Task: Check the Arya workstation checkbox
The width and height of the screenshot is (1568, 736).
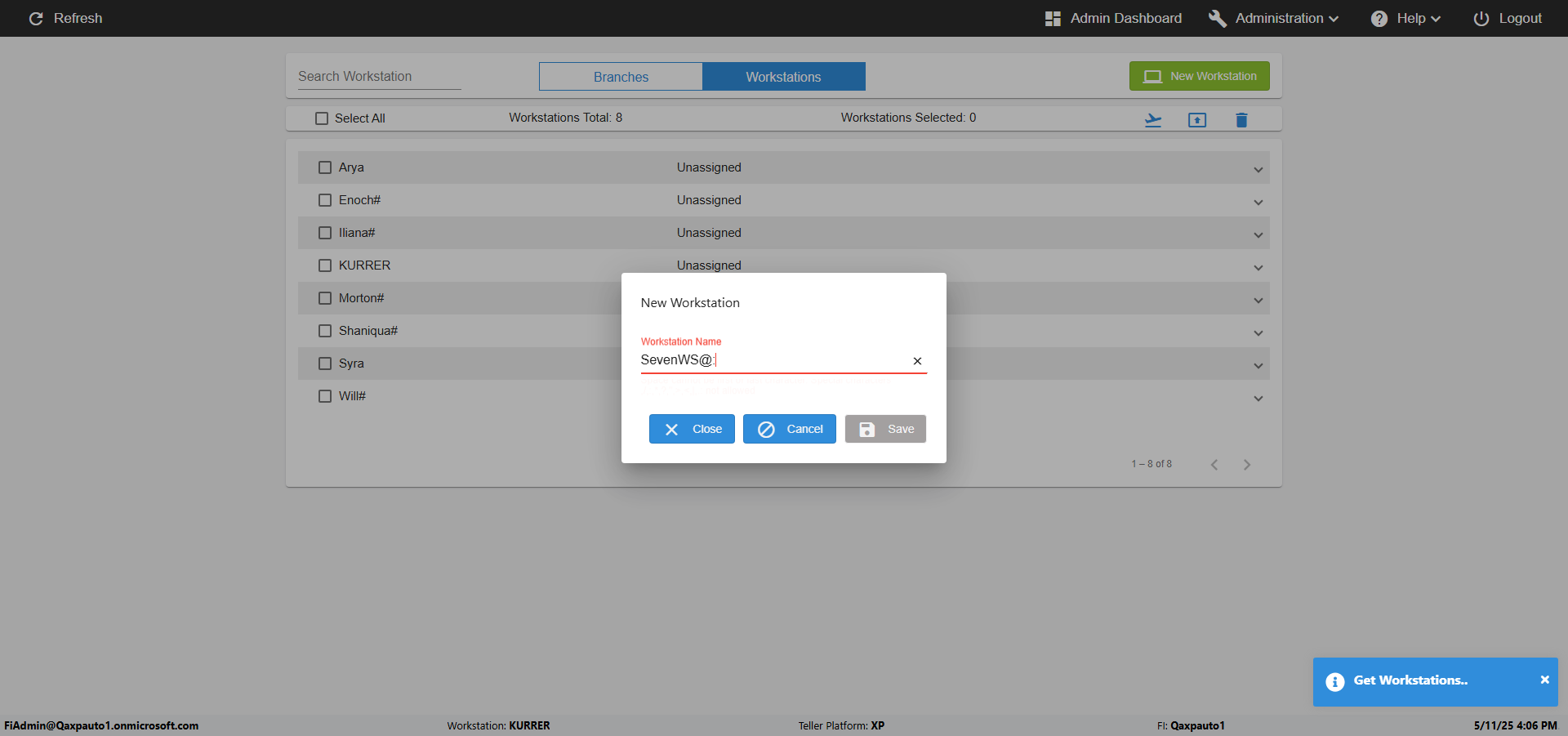Action: click(x=325, y=167)
